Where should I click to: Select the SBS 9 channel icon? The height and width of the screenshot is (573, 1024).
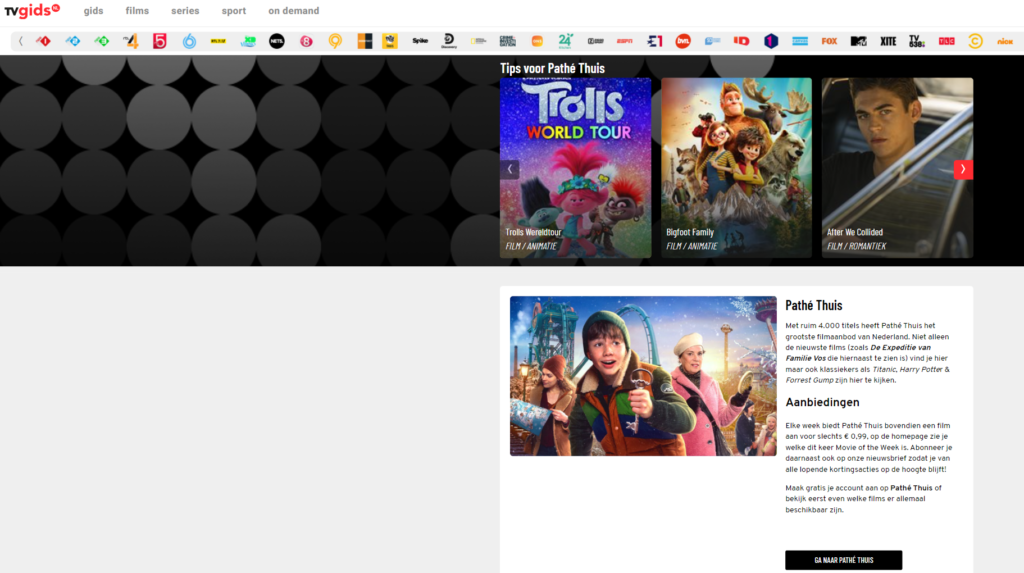(335, 41)
